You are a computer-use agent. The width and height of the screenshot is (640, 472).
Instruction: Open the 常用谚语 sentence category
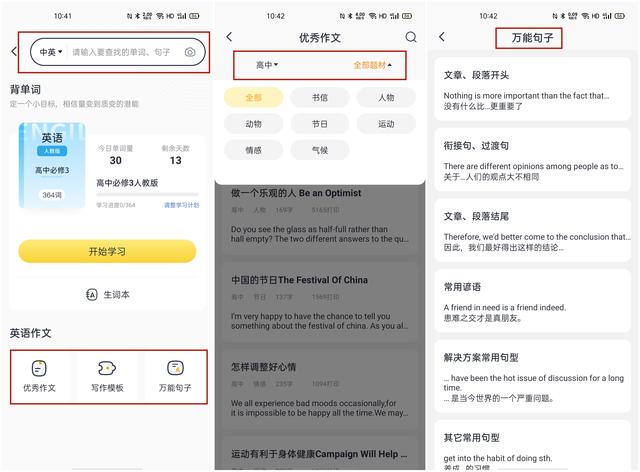[x=532, y=301]
